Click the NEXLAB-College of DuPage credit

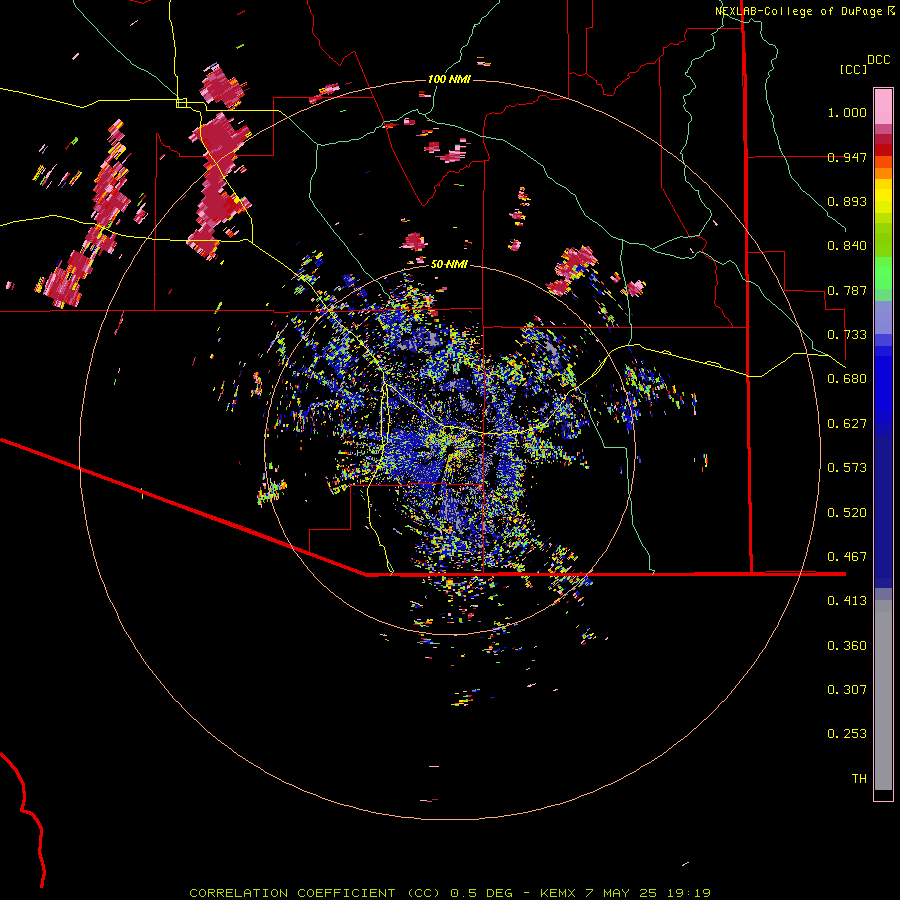pos(804,11)
